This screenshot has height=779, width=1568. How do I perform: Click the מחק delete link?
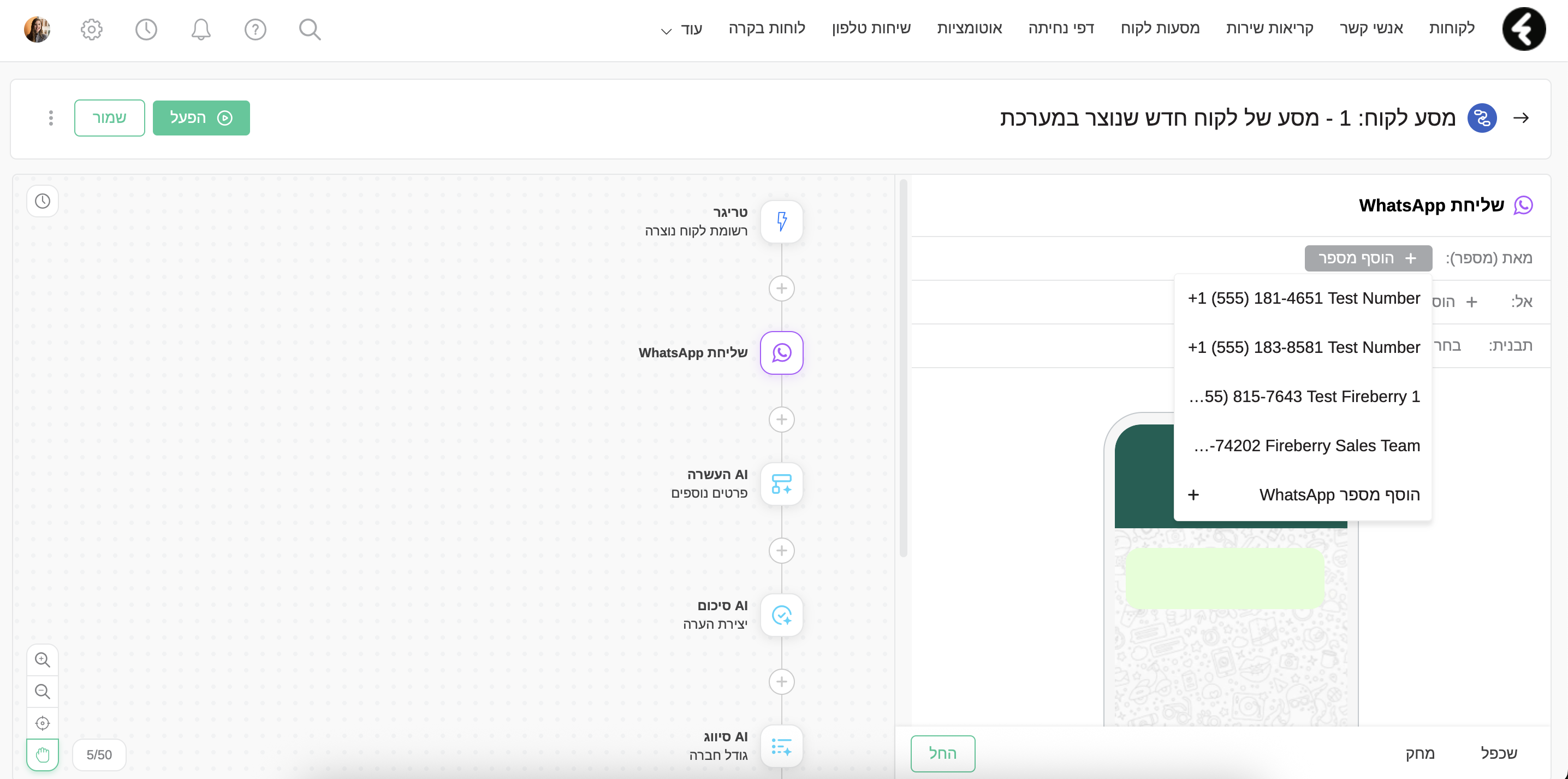[x=1420, y=753]
